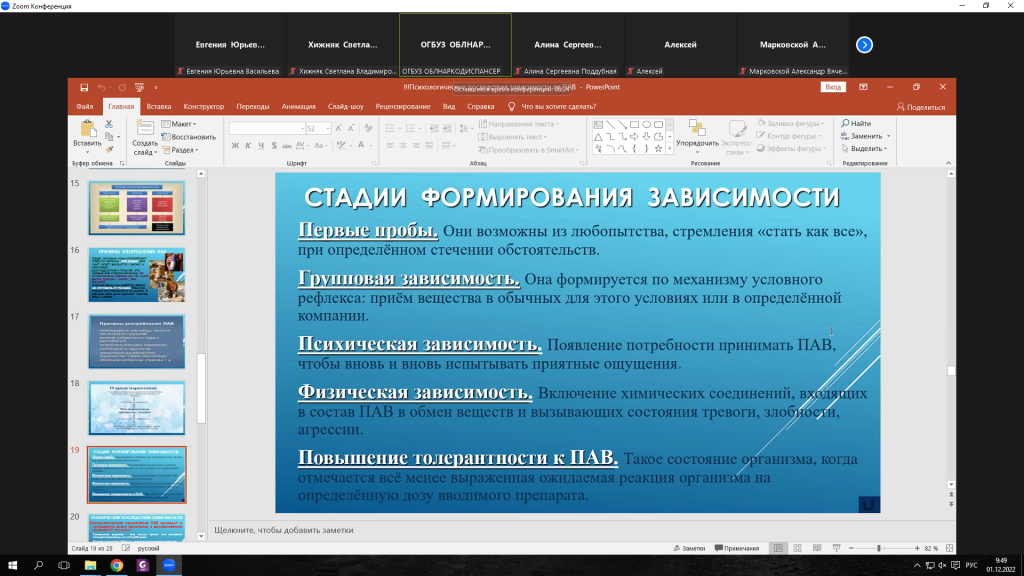The image size is (1024, 576).
Task: Open the font size 52 dropdown
Action: 328,129
